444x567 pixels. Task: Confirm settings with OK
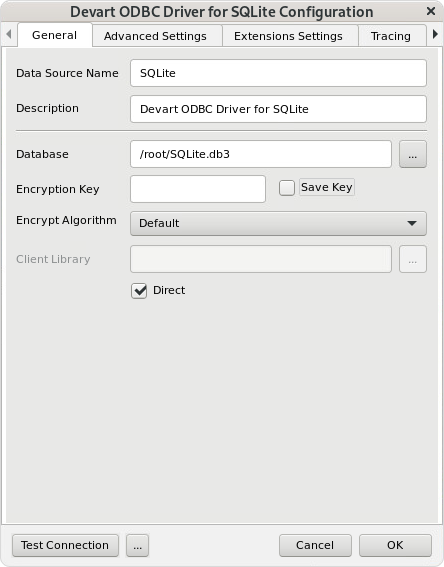(395, 545)
